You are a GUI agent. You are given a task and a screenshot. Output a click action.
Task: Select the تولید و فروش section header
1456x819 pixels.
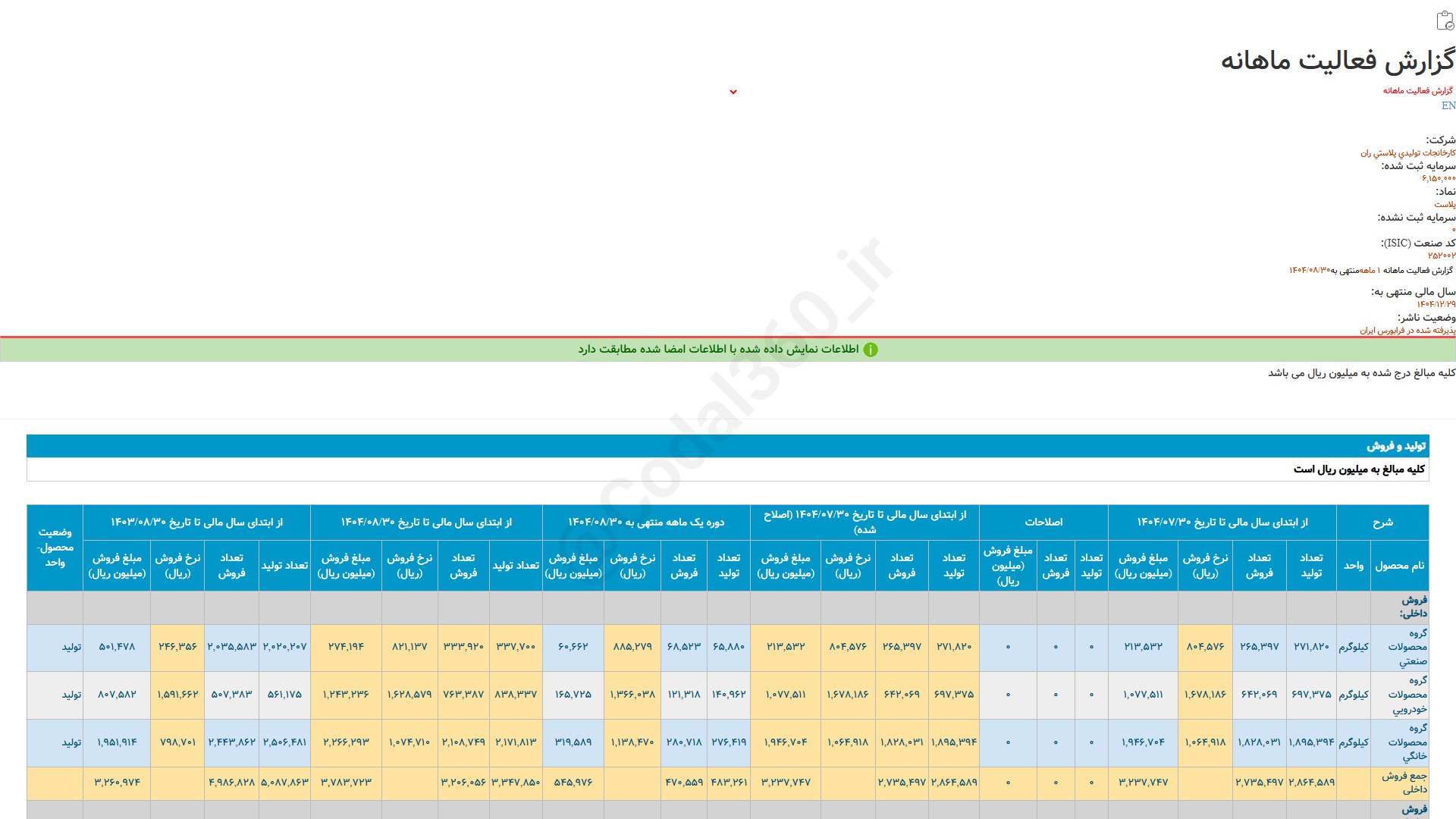(1395, 446)
